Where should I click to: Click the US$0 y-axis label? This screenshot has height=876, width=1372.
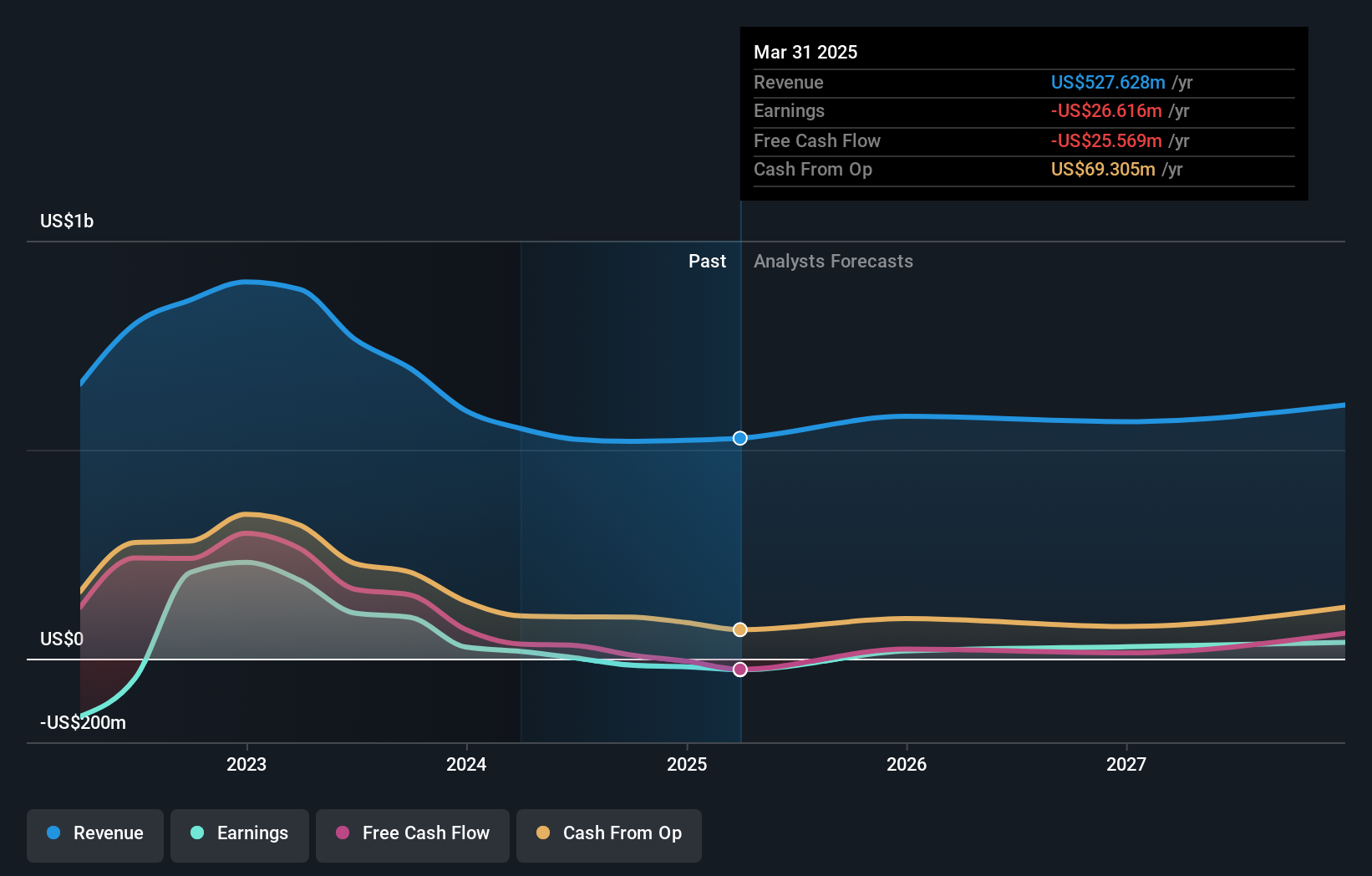pos(62,639)
